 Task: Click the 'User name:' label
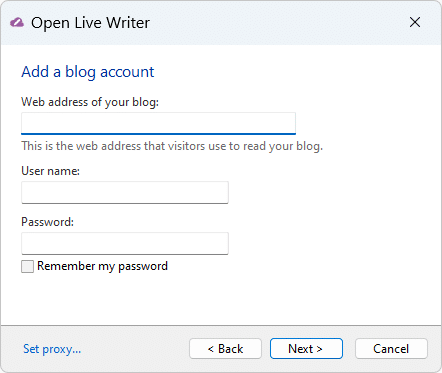(x=51, y=171)
